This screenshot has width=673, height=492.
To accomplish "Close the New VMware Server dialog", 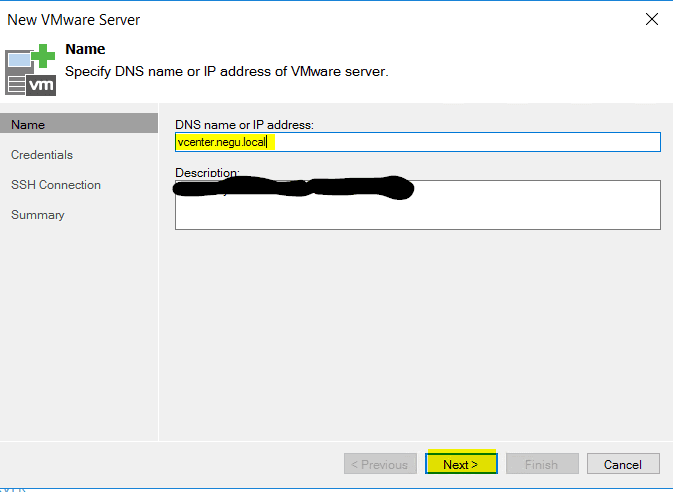I will point(652,19).
